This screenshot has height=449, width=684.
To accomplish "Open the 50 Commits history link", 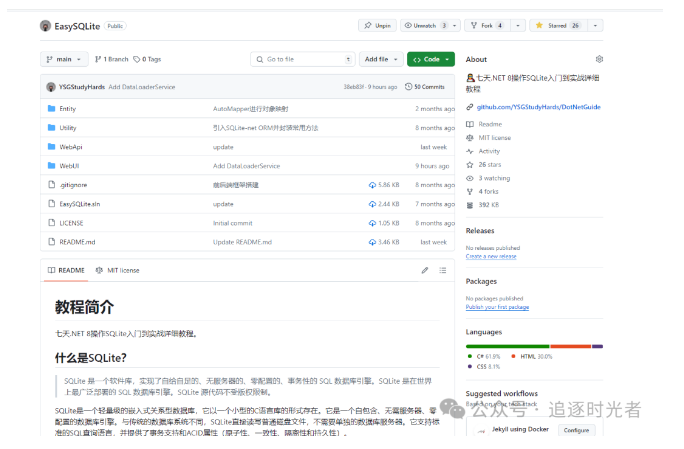I will pyautogui.click(x=425, y=87).
